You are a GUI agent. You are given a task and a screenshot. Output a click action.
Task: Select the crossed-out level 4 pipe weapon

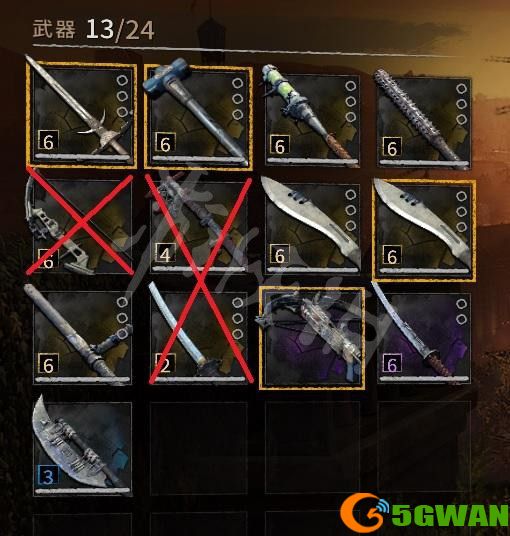199,227
